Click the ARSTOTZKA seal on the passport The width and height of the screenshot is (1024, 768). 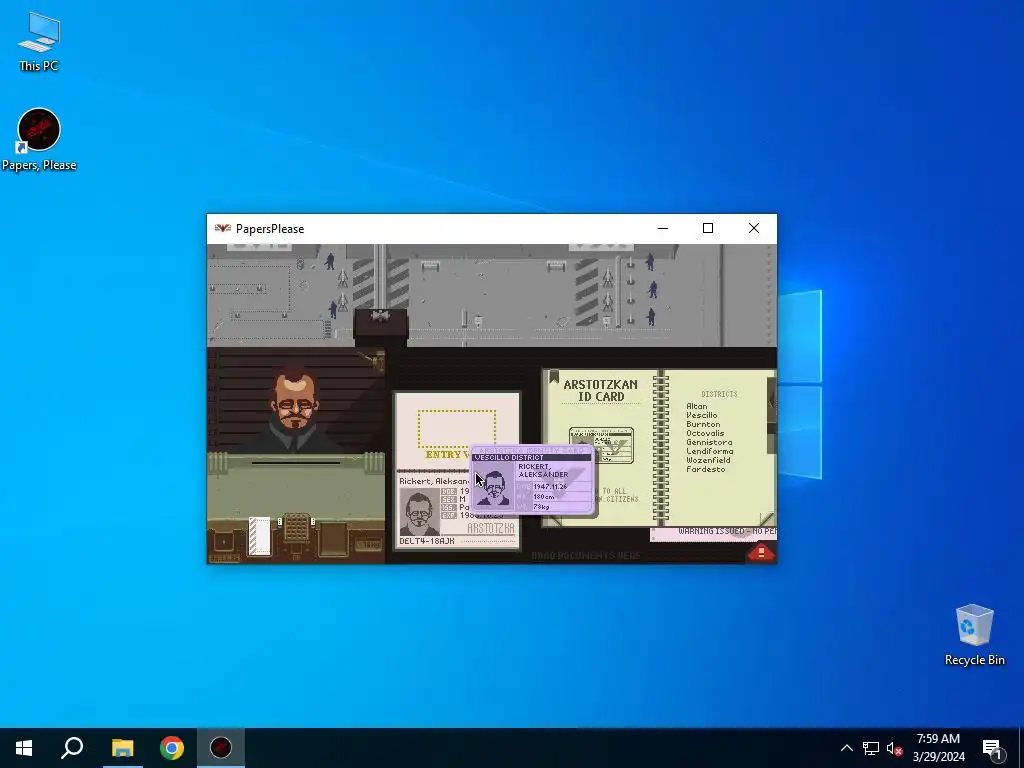tap(490, 528)
